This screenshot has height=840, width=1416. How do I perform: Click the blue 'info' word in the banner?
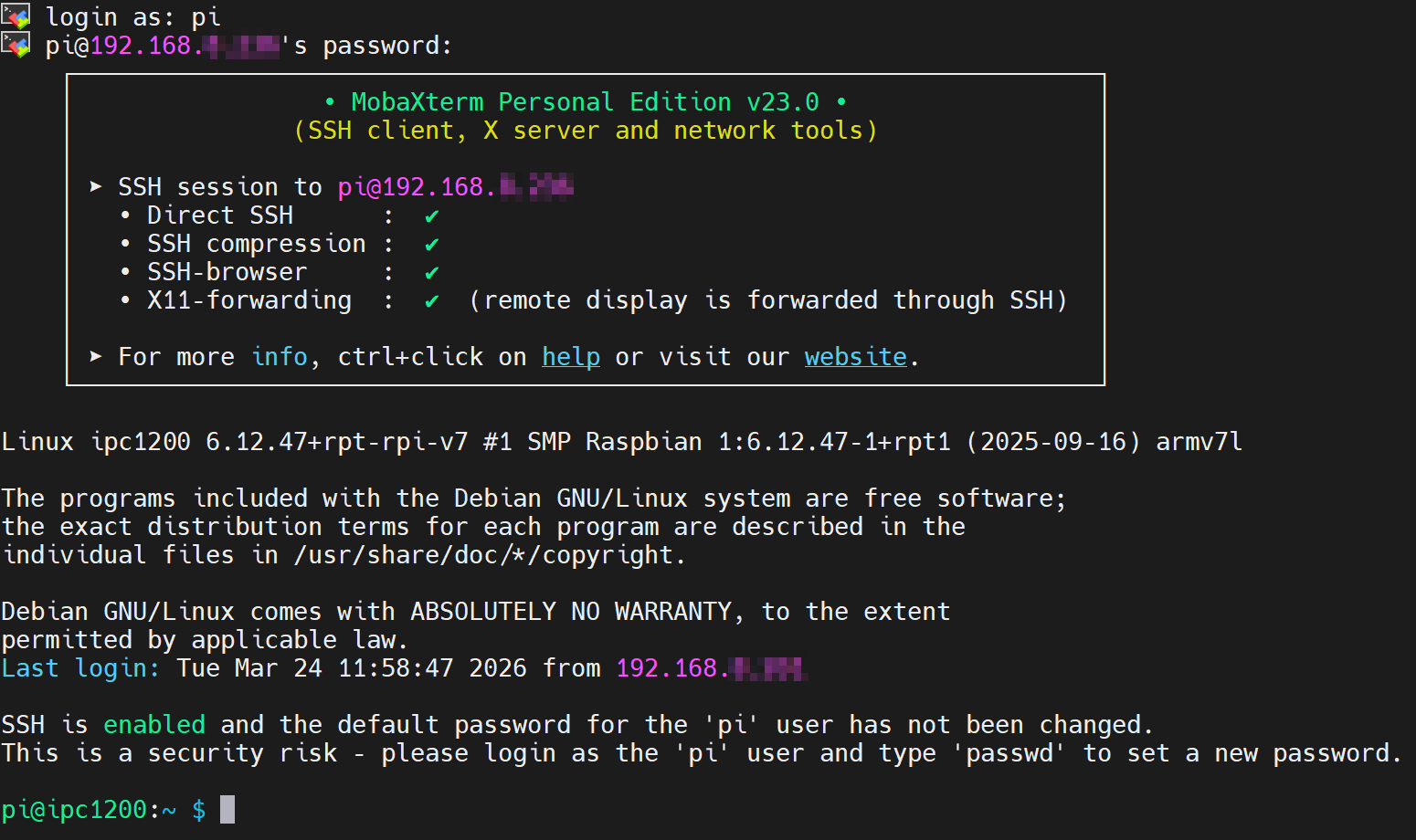[x=280, y=357]
